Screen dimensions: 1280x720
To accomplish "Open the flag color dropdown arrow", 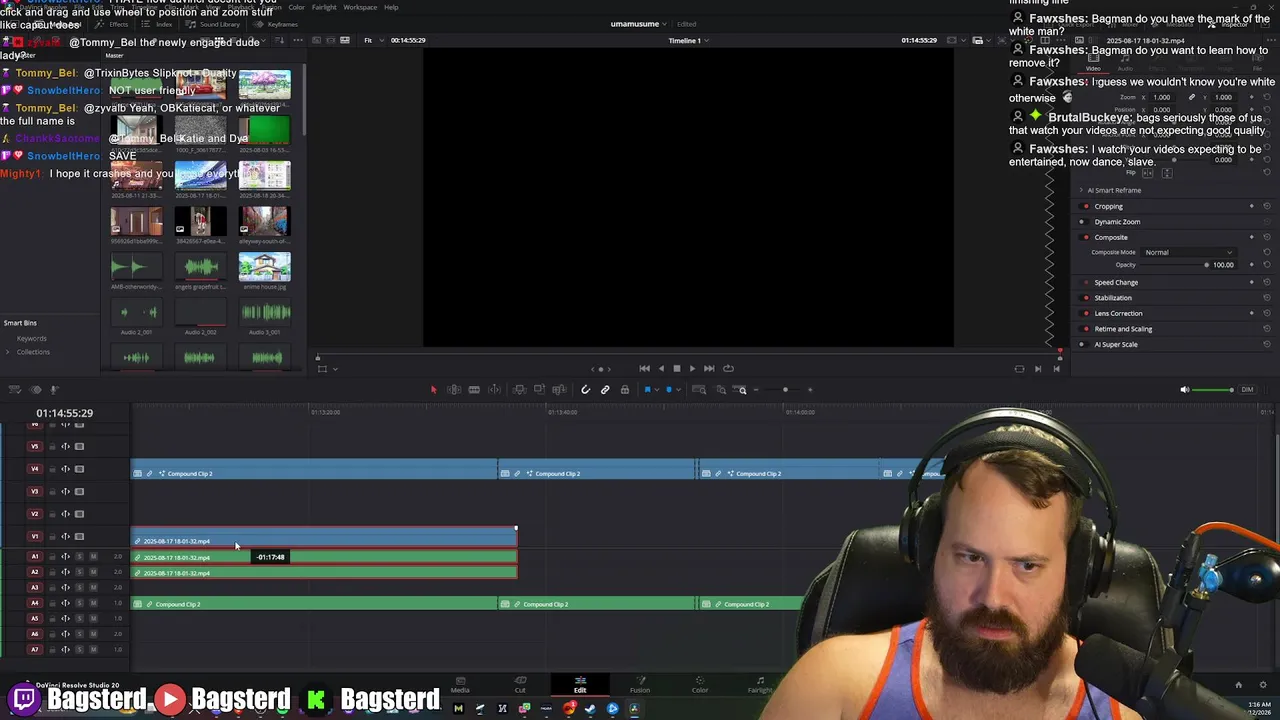I will (x=655, y=390).
